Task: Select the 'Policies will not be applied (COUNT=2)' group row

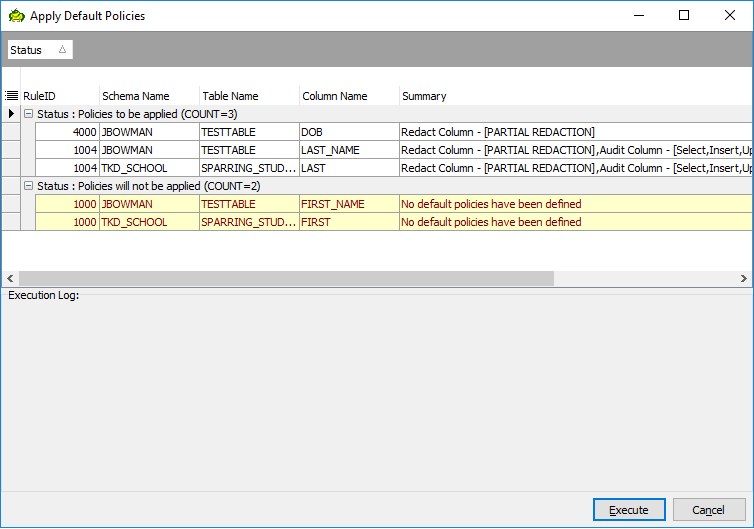Action: (x=386, y=186)
